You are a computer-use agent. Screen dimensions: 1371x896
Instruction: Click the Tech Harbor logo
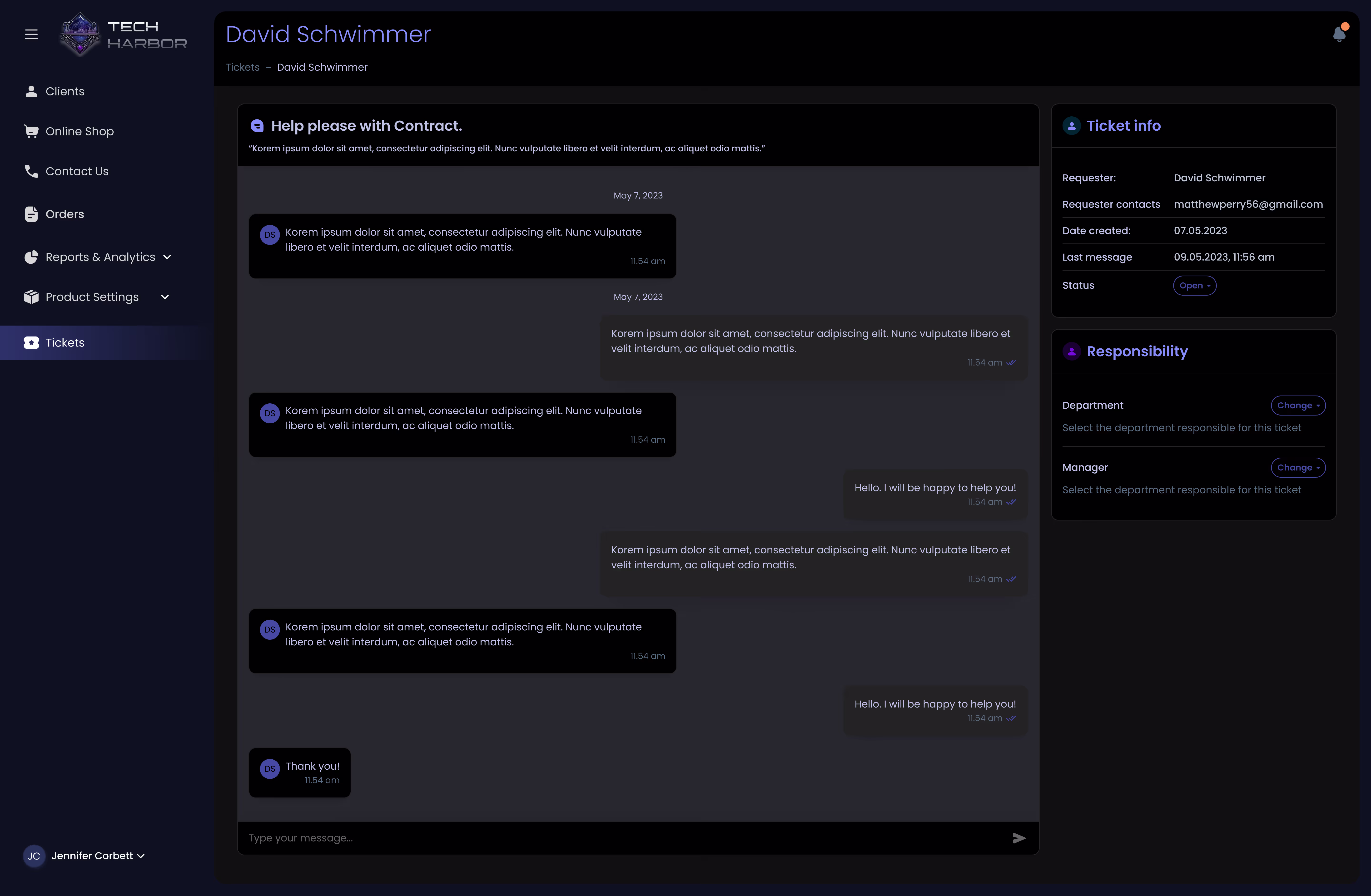tap(123, 35)
